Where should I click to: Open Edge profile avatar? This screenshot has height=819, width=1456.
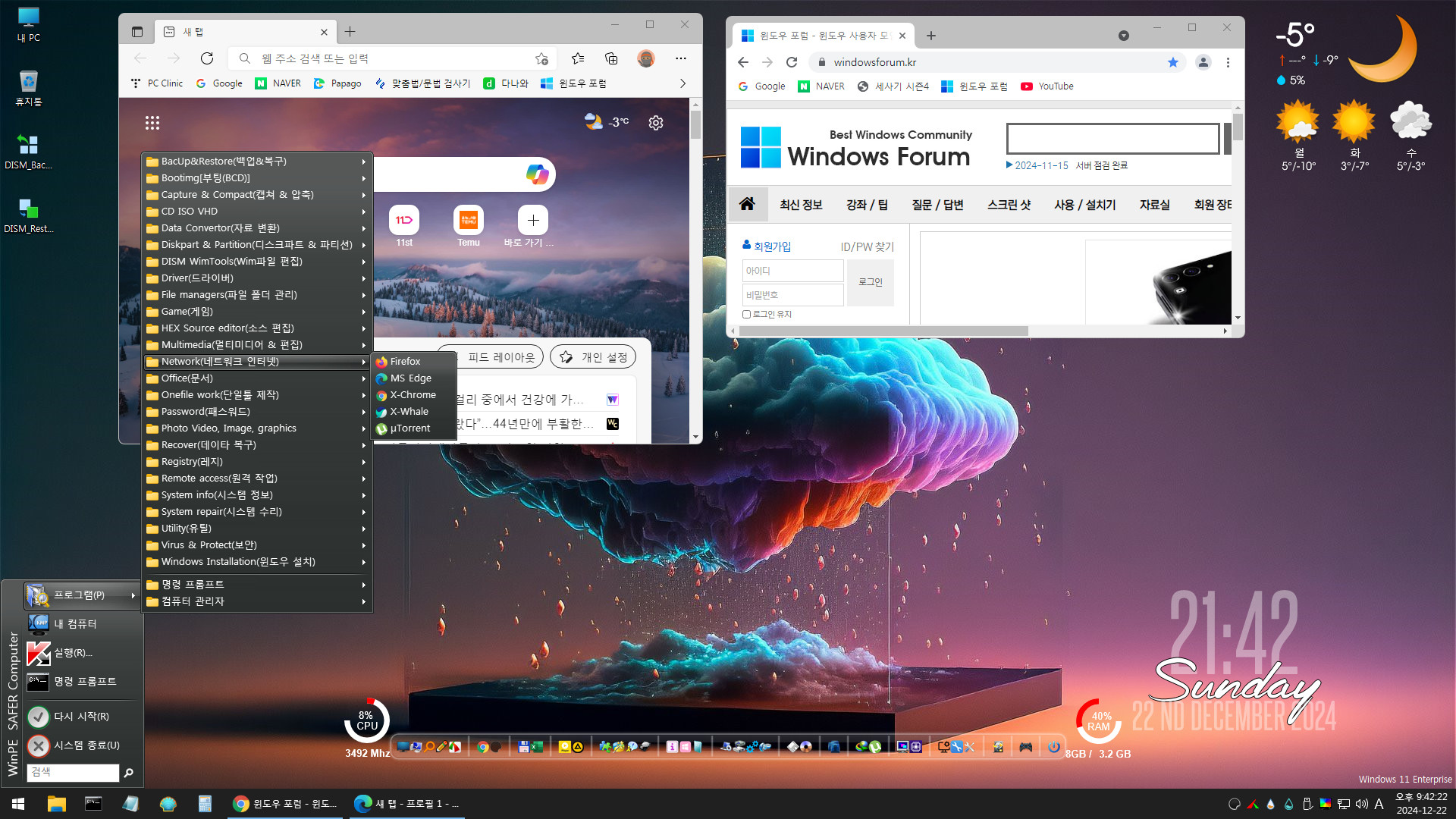coord(646,58)
